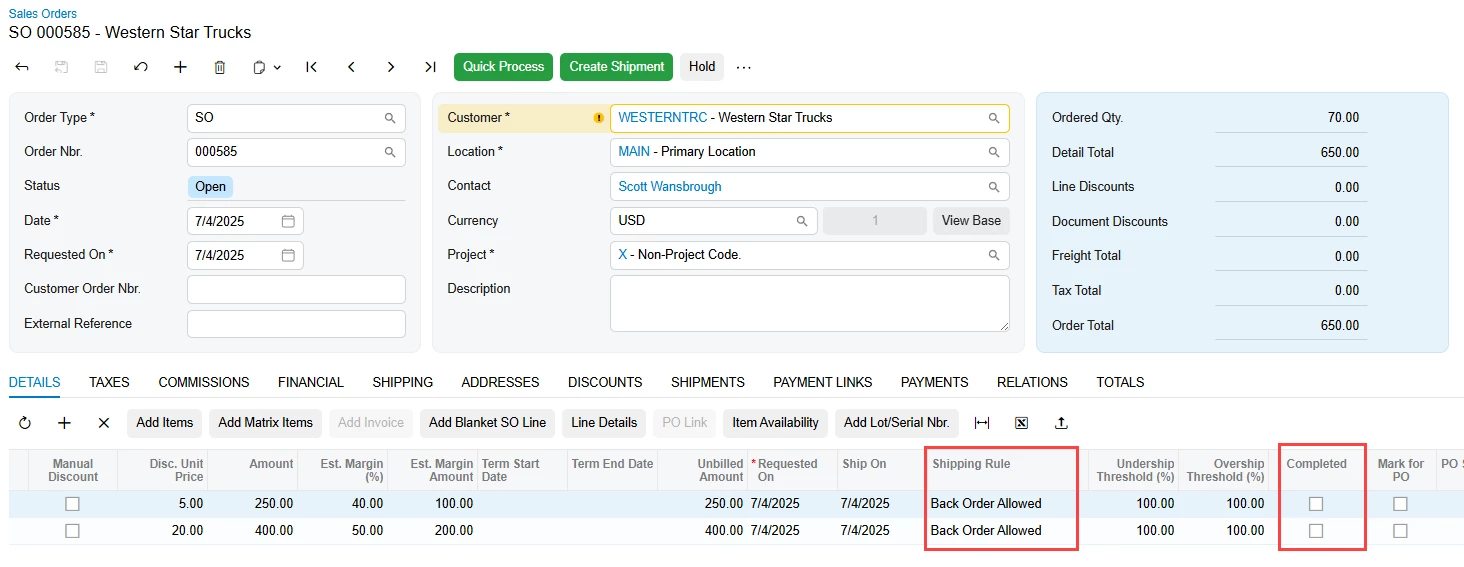Viewport: 1464px width, 567px height.
Task: Go to next record icon
Action: click(x=391, y=67)
